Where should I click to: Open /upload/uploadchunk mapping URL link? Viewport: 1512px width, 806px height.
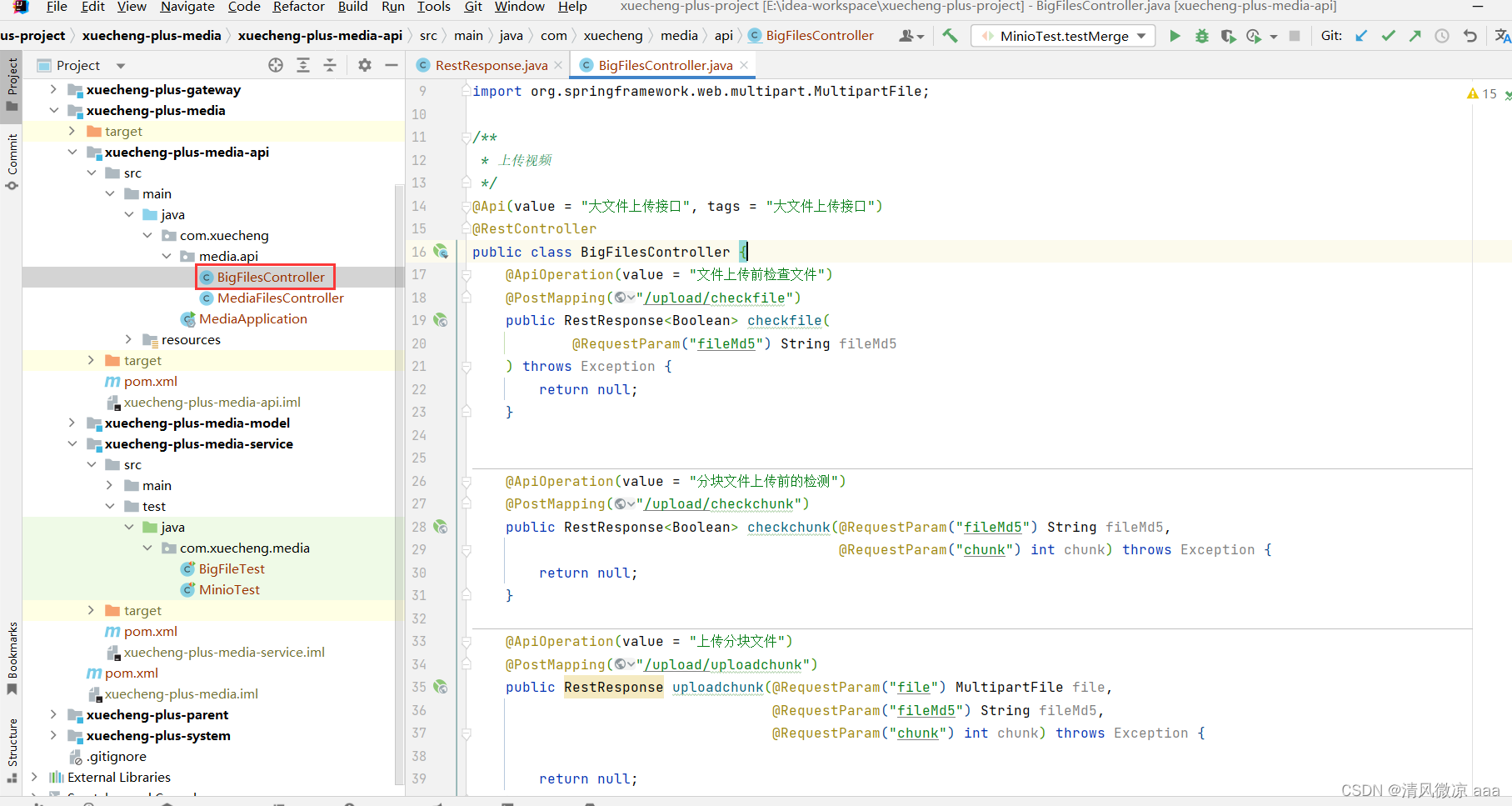tap(722, 664)
